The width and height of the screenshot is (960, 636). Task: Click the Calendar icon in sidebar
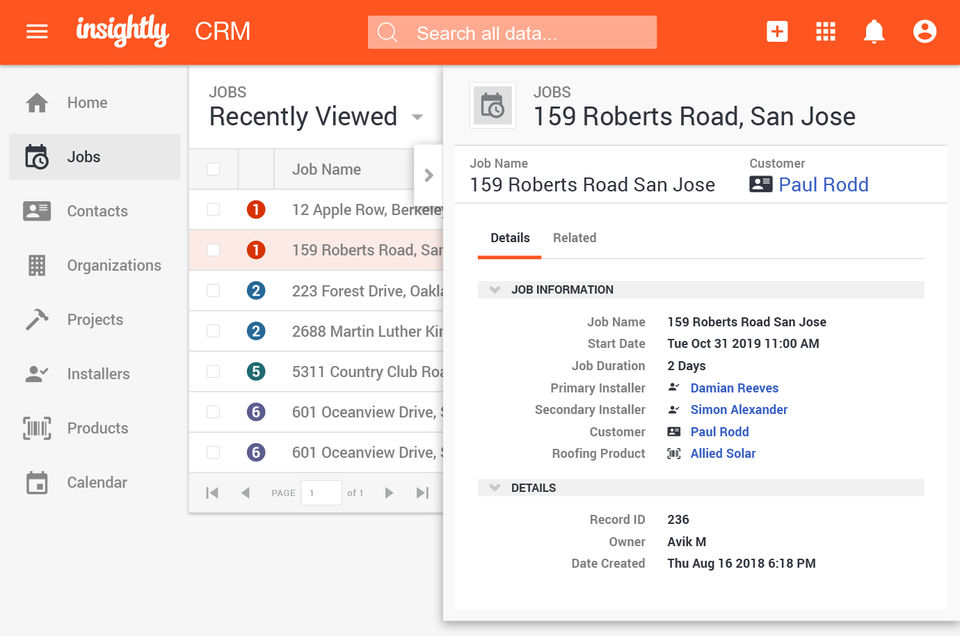[37, 482]
